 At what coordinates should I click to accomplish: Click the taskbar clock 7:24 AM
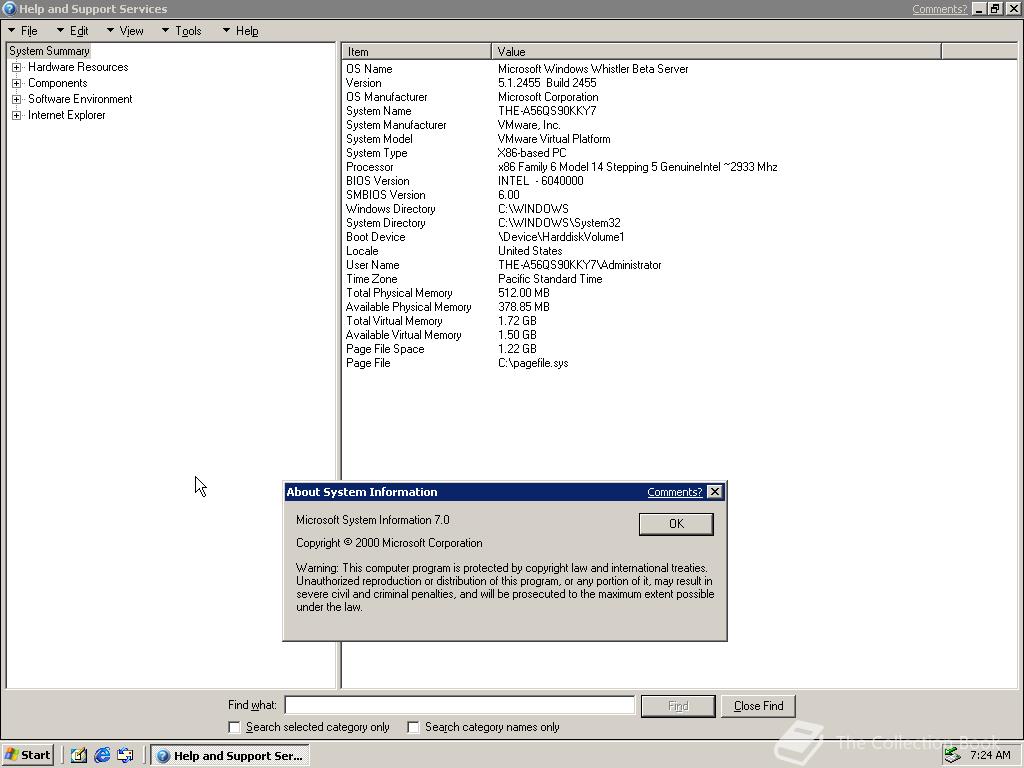pos(990,755)
